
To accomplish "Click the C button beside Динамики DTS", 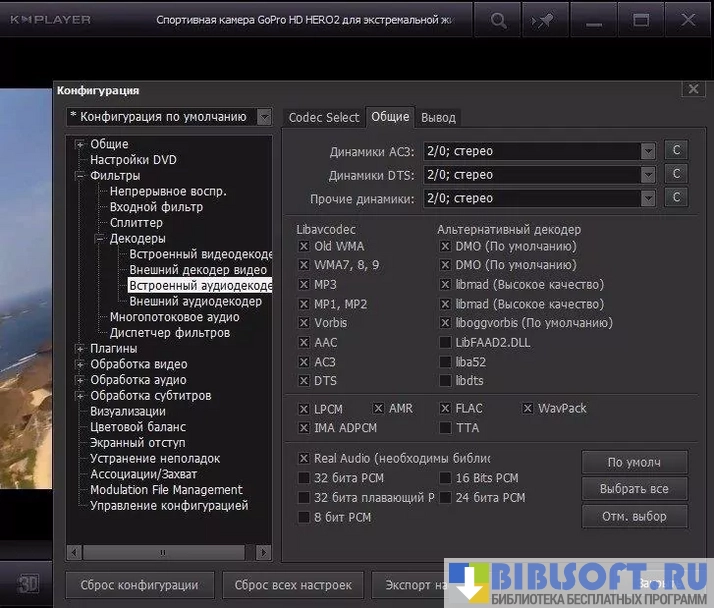I will [x=676, y=174].
